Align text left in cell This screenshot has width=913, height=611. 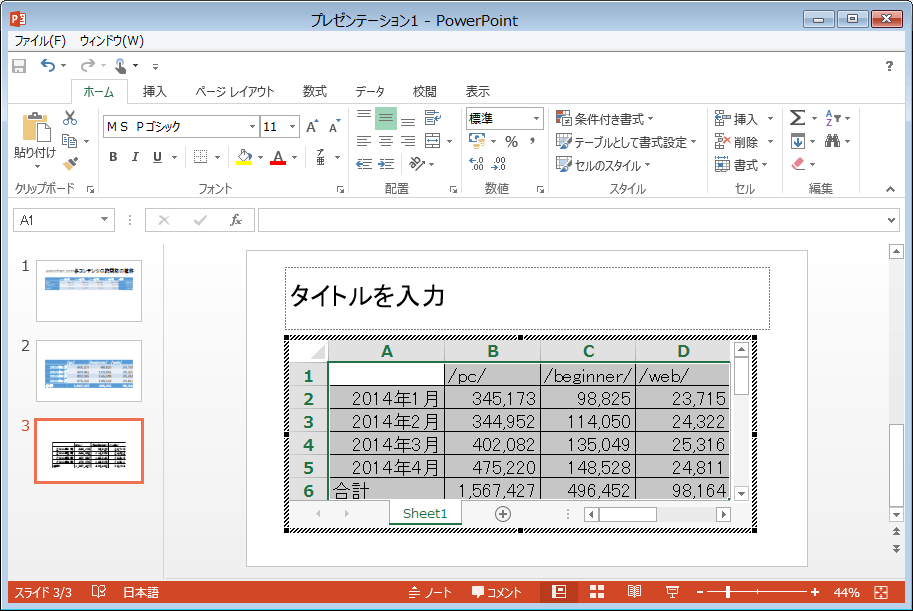(364, 141)
